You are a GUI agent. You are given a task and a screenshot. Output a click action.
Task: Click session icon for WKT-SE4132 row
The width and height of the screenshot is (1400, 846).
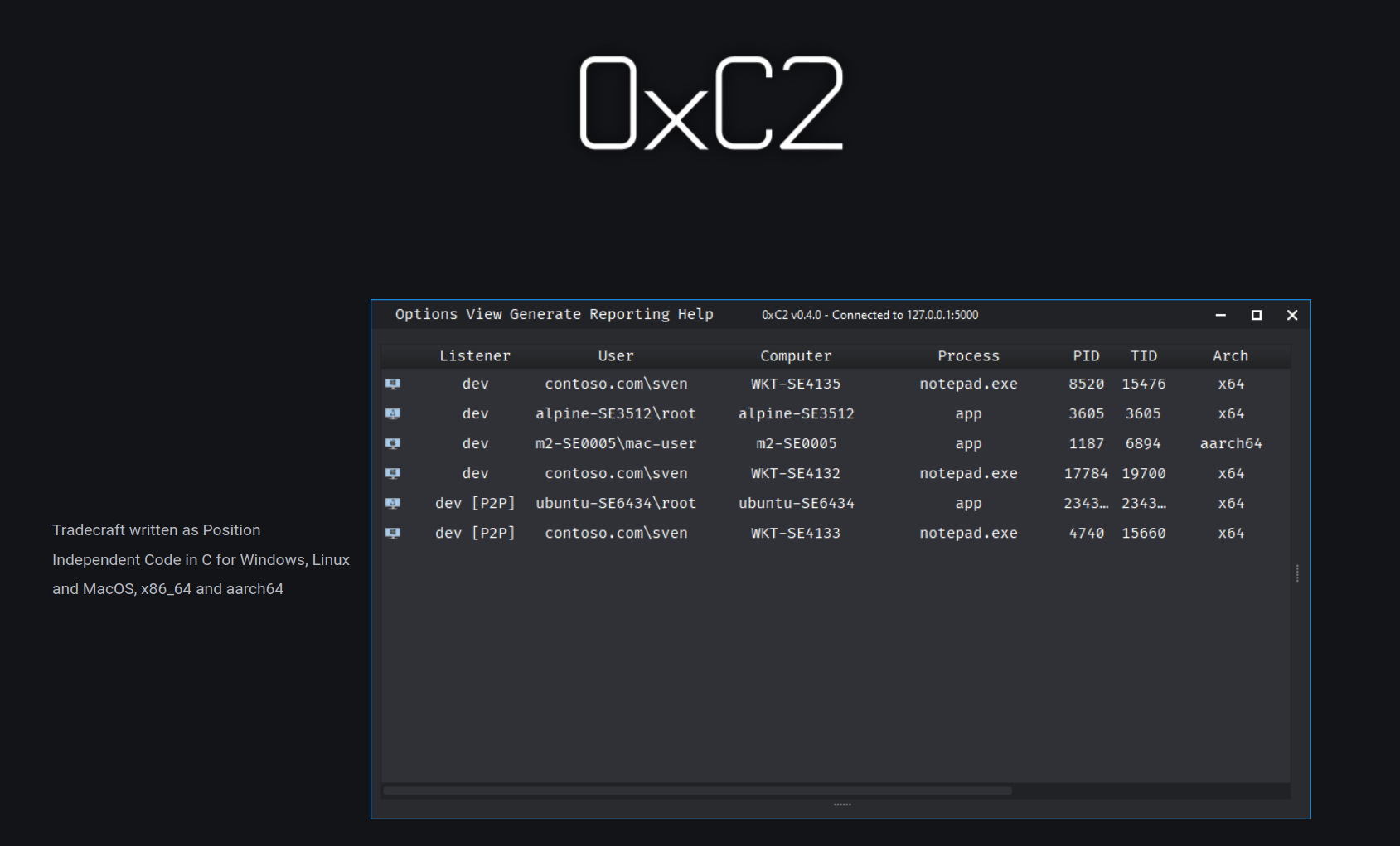393,473
